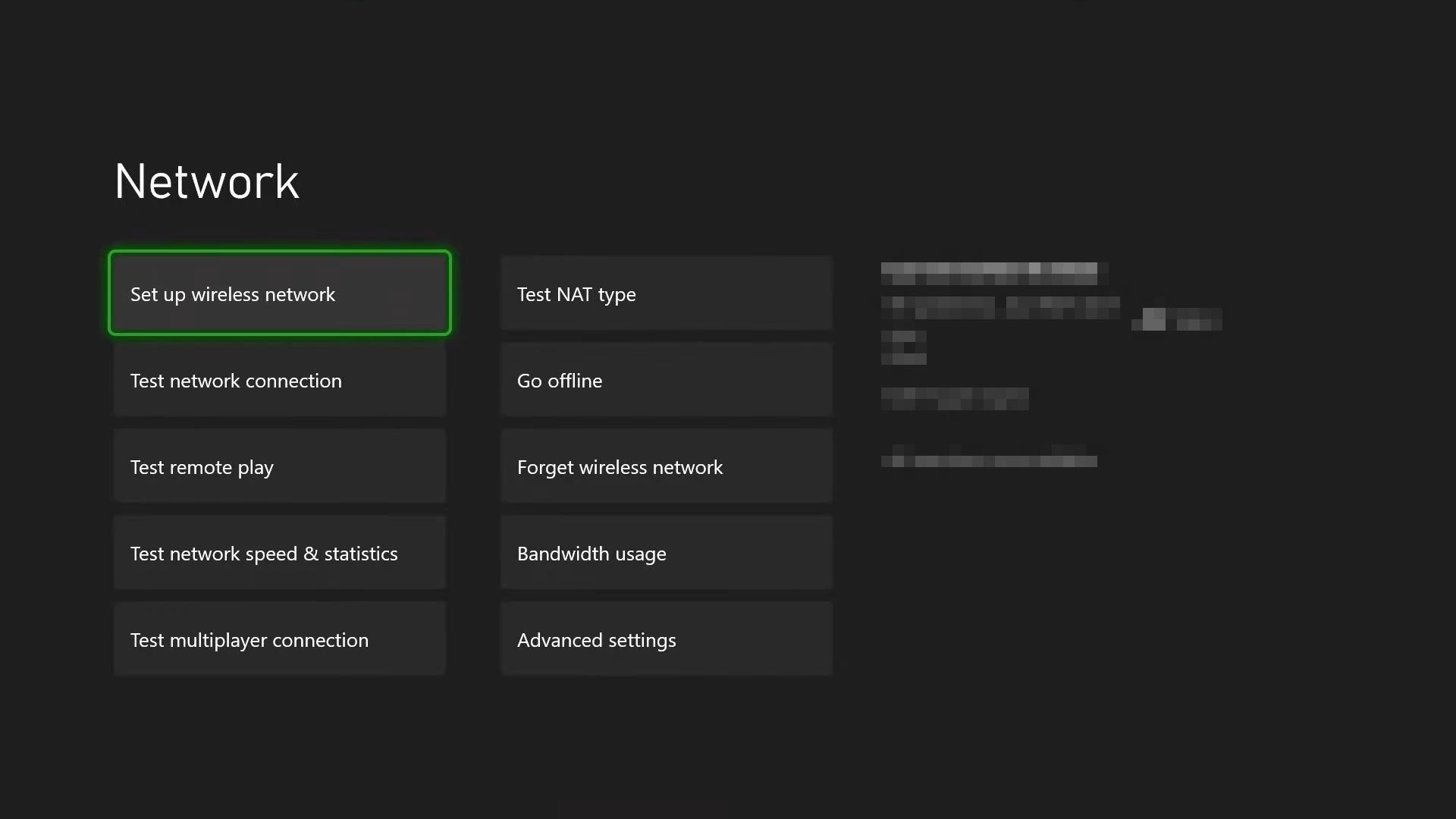
Task: Disconnect console using Go offline tile
Action: pos(666,380)
